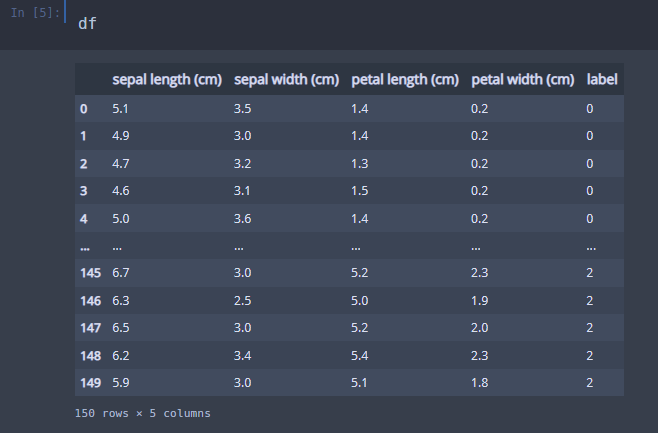Click sepal length value 6.5 in row 147
The image size is (658, 433).
pos(120,328)
